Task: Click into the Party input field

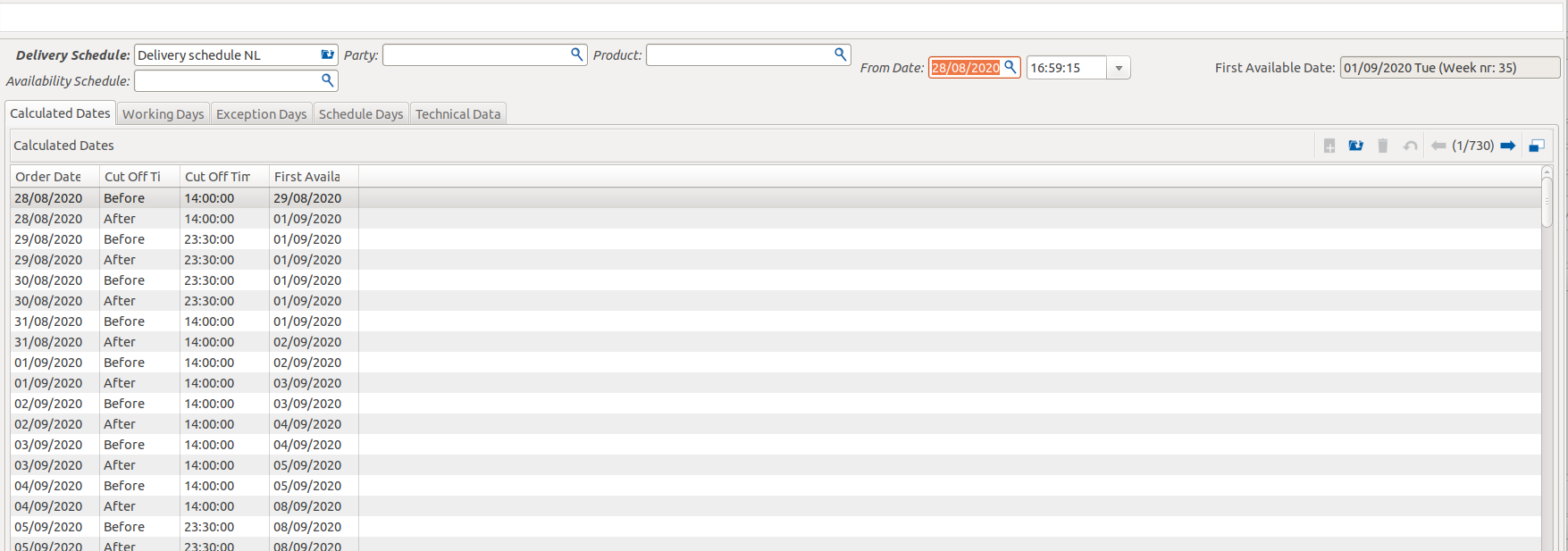Action: point(475,55)
